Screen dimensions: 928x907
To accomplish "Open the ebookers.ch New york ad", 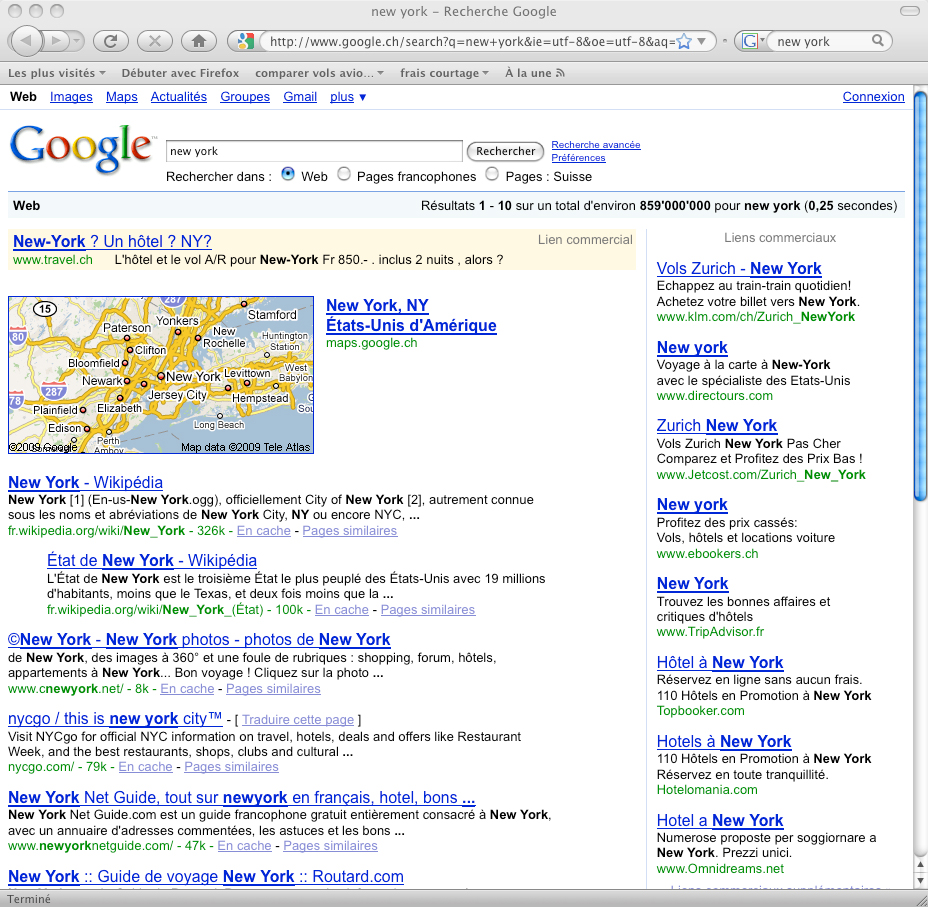I will [692, 505].
